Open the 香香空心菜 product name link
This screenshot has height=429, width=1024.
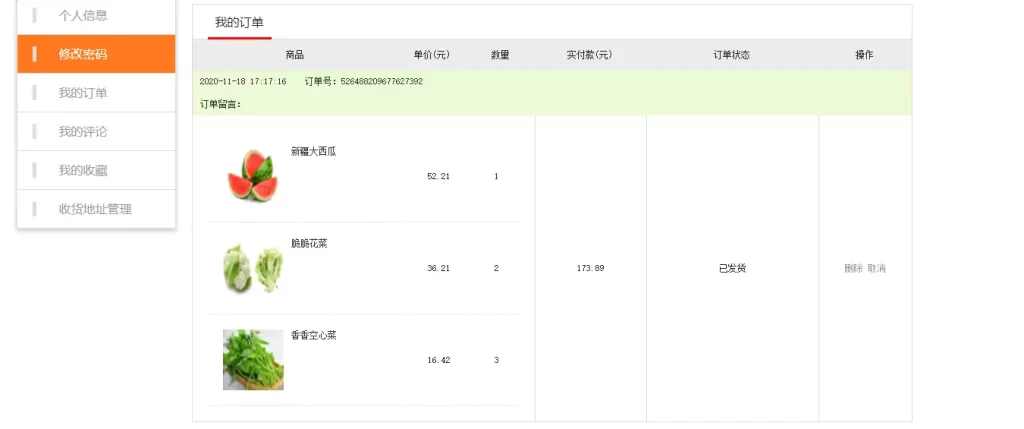click(x=313, y=336)
